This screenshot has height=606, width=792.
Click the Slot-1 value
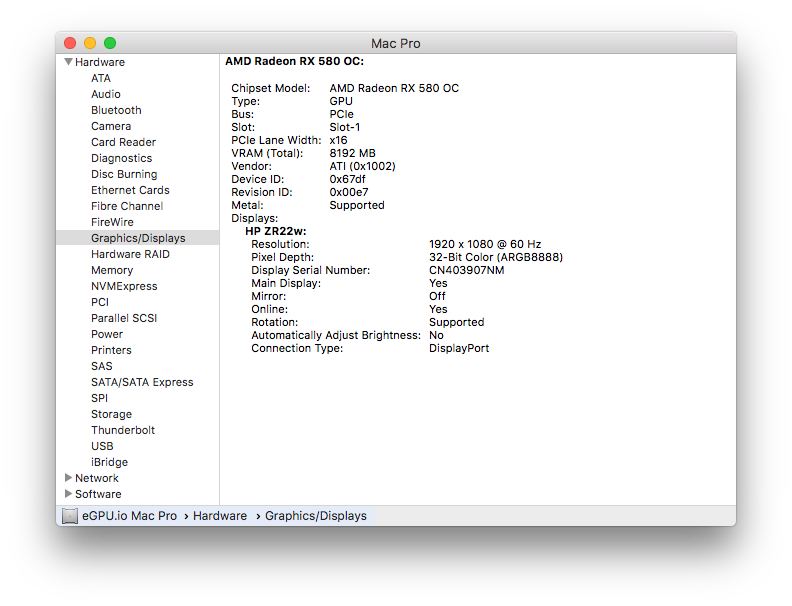pyautogui.click(x=344, y=127)
